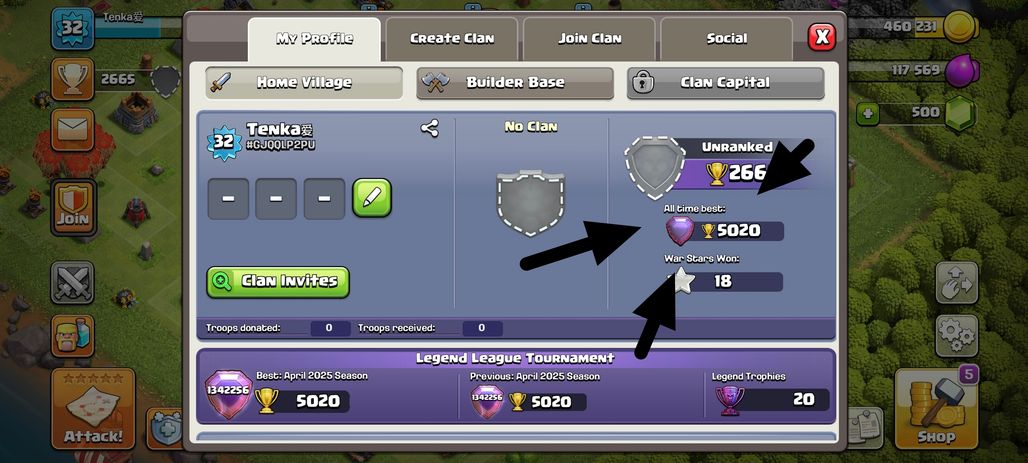Image resolution: width=1028 pixels, height=463 pixels.
Task: Open the mail inbox icon
Action: 72,129
